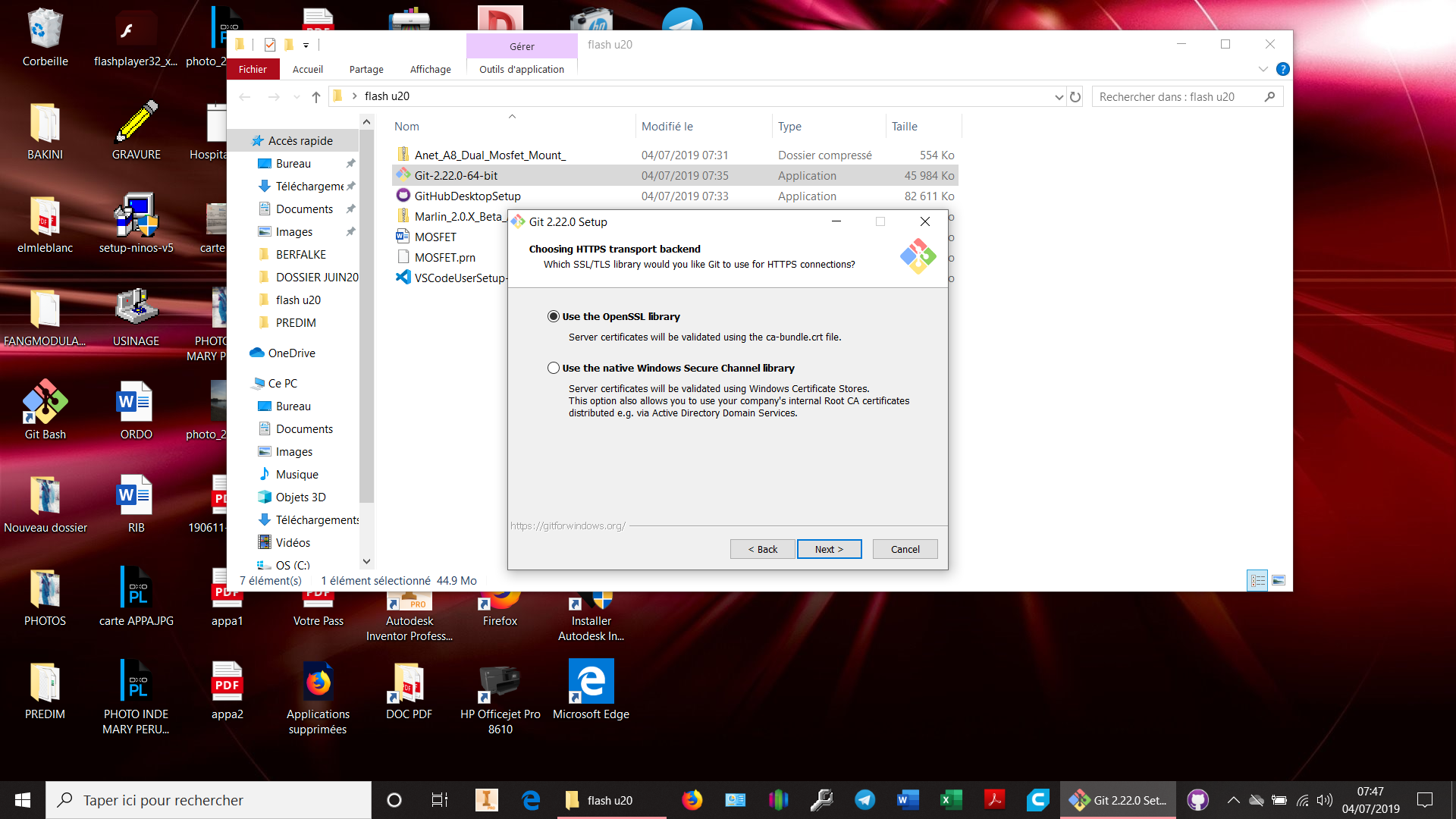
Task: Select the MOSFET.prn file
Action: 444,257
